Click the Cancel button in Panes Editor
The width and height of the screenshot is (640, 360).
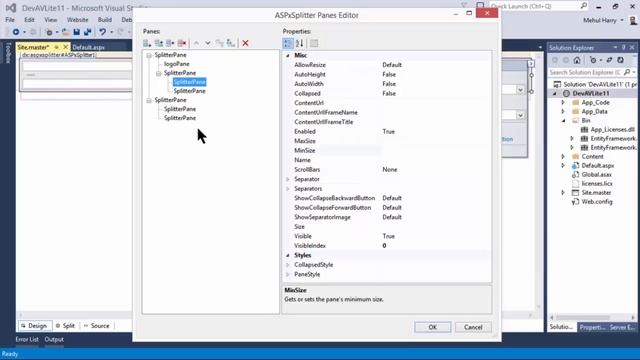pyautogui.click(x=473, y=327)
